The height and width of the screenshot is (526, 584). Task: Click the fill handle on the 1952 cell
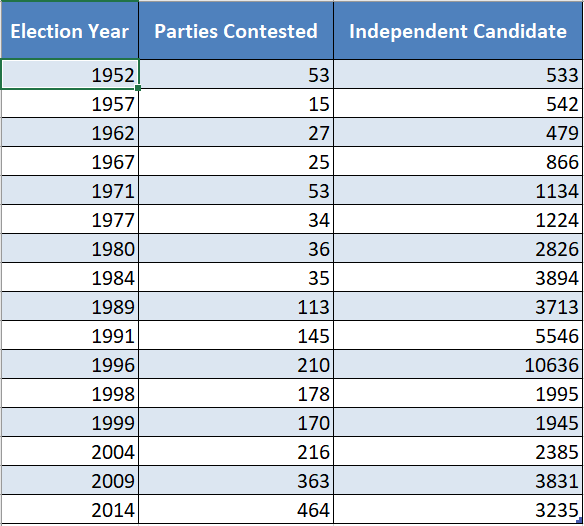coord(138,88)
